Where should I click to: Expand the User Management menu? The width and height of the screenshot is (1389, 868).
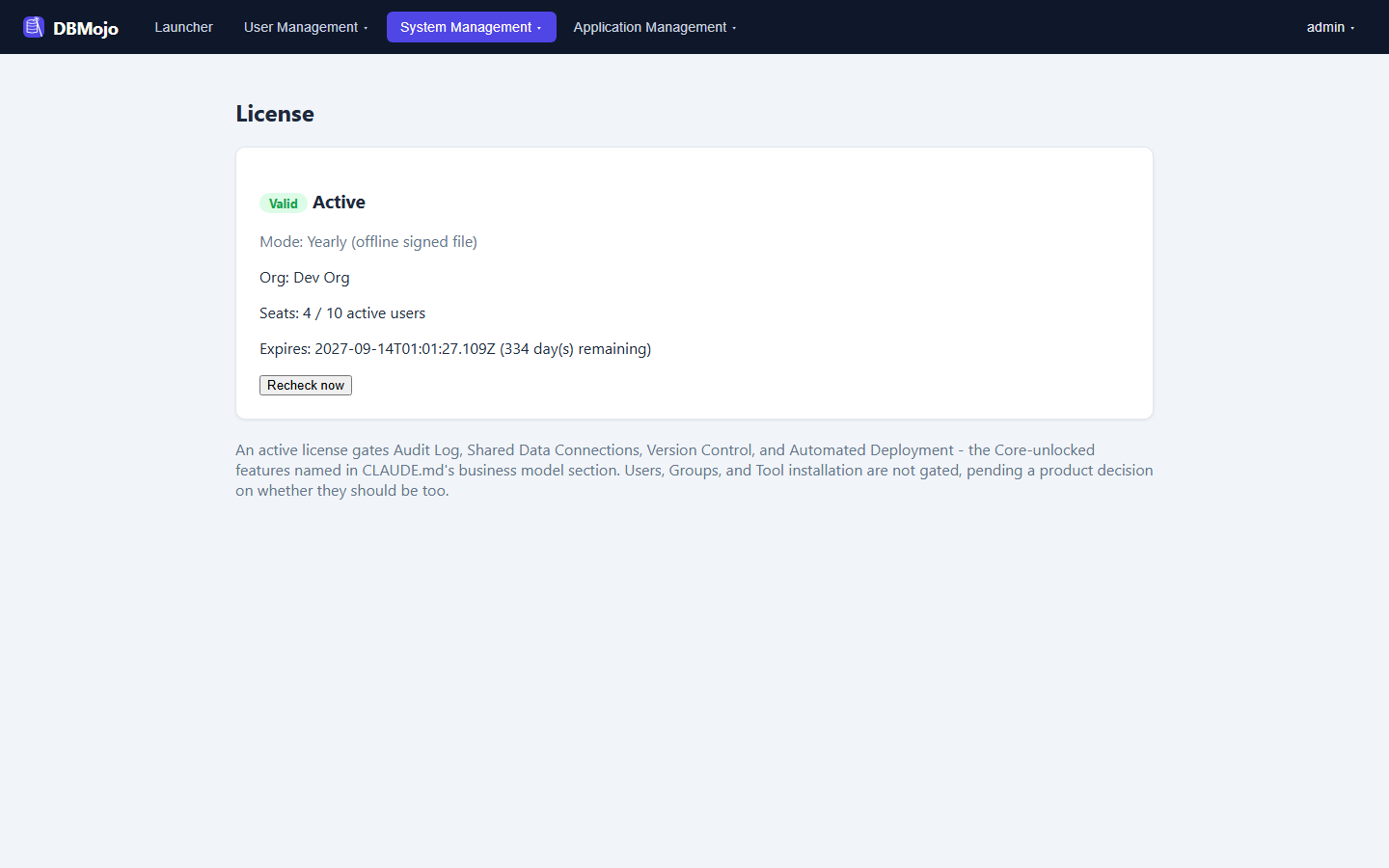[x=306, y=27]
